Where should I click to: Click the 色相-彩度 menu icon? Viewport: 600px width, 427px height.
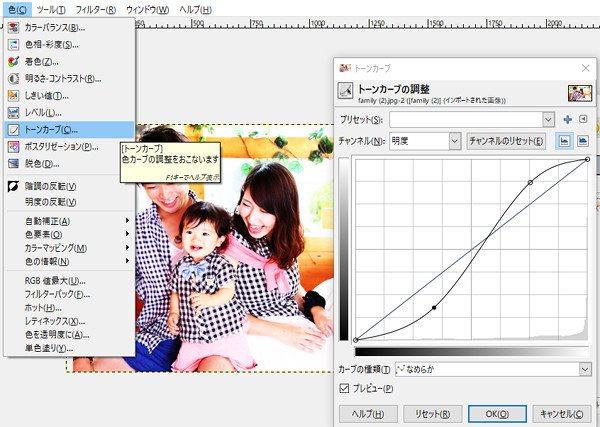pyautogui.click(x=14, y=44)
